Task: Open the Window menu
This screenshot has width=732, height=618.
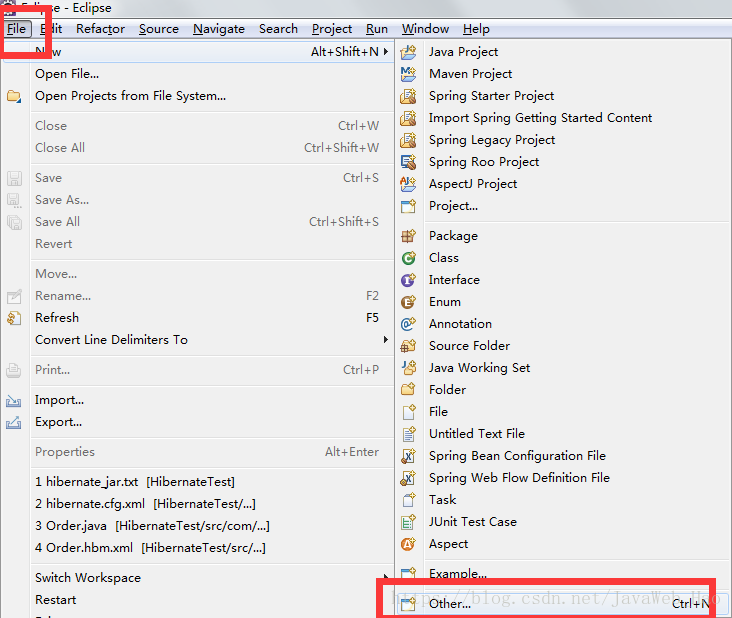Action: click(425, 29)
